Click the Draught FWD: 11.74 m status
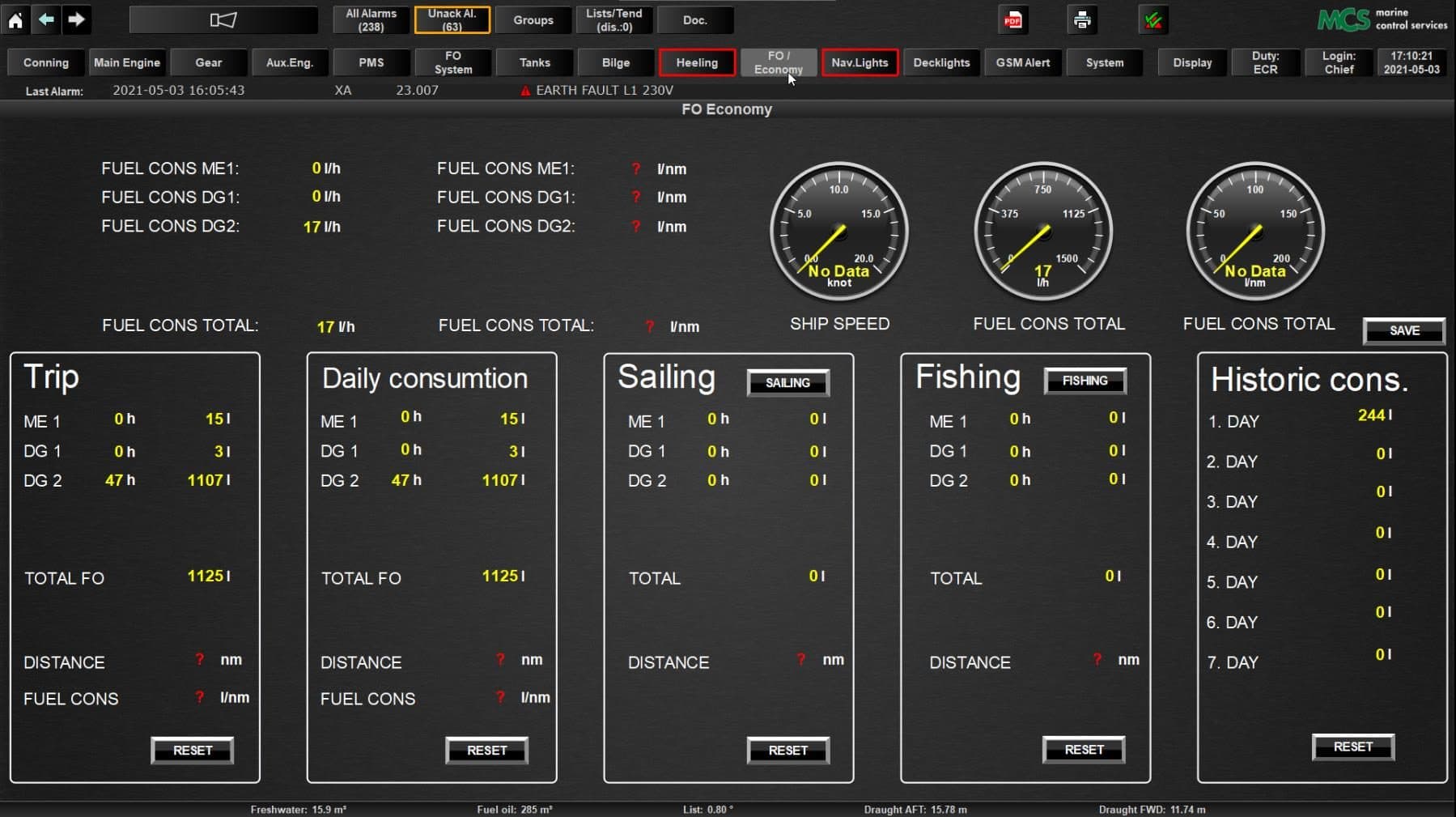The width and height of the screenshot is (1456, 817). (x=1152, y=810)
